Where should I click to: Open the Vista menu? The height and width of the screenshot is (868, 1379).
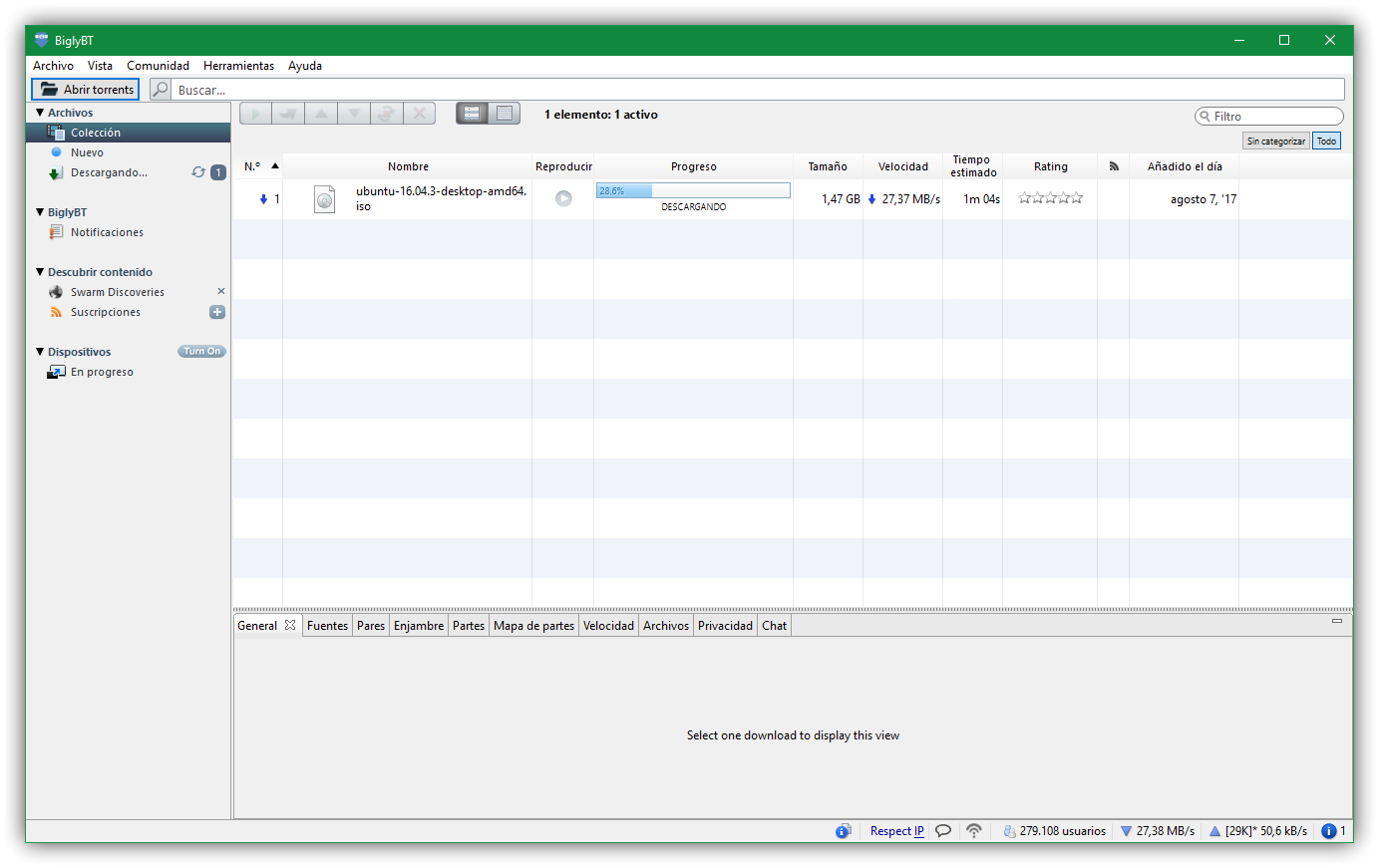tap(100, 66)
